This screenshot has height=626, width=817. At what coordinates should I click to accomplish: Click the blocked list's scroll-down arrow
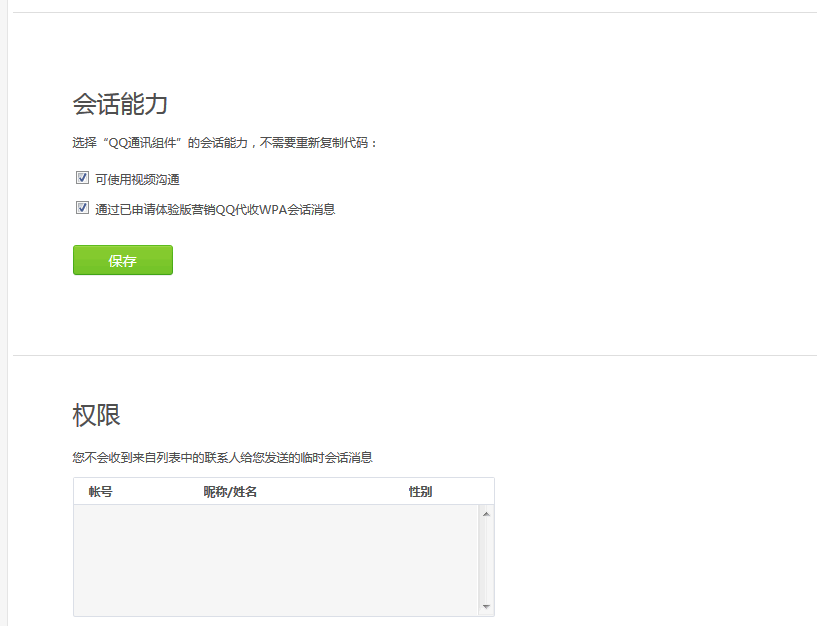coord(486,607)
